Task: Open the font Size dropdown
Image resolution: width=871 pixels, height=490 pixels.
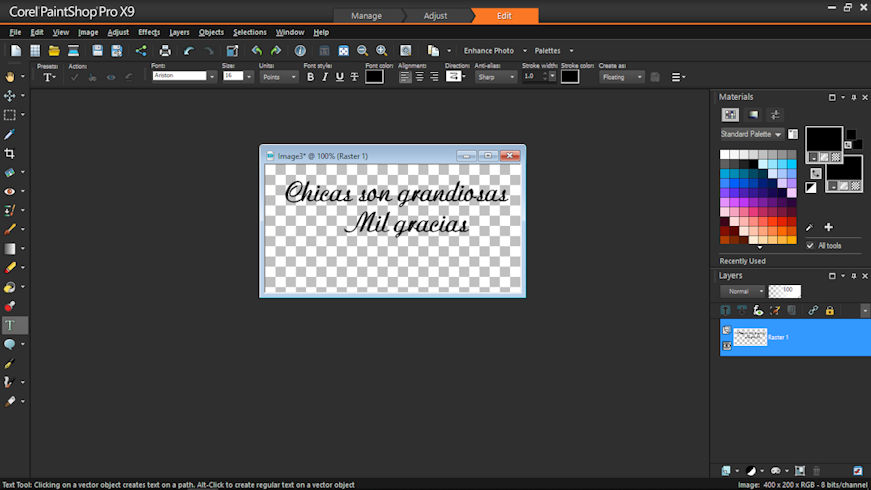Action: pos(249,77)
